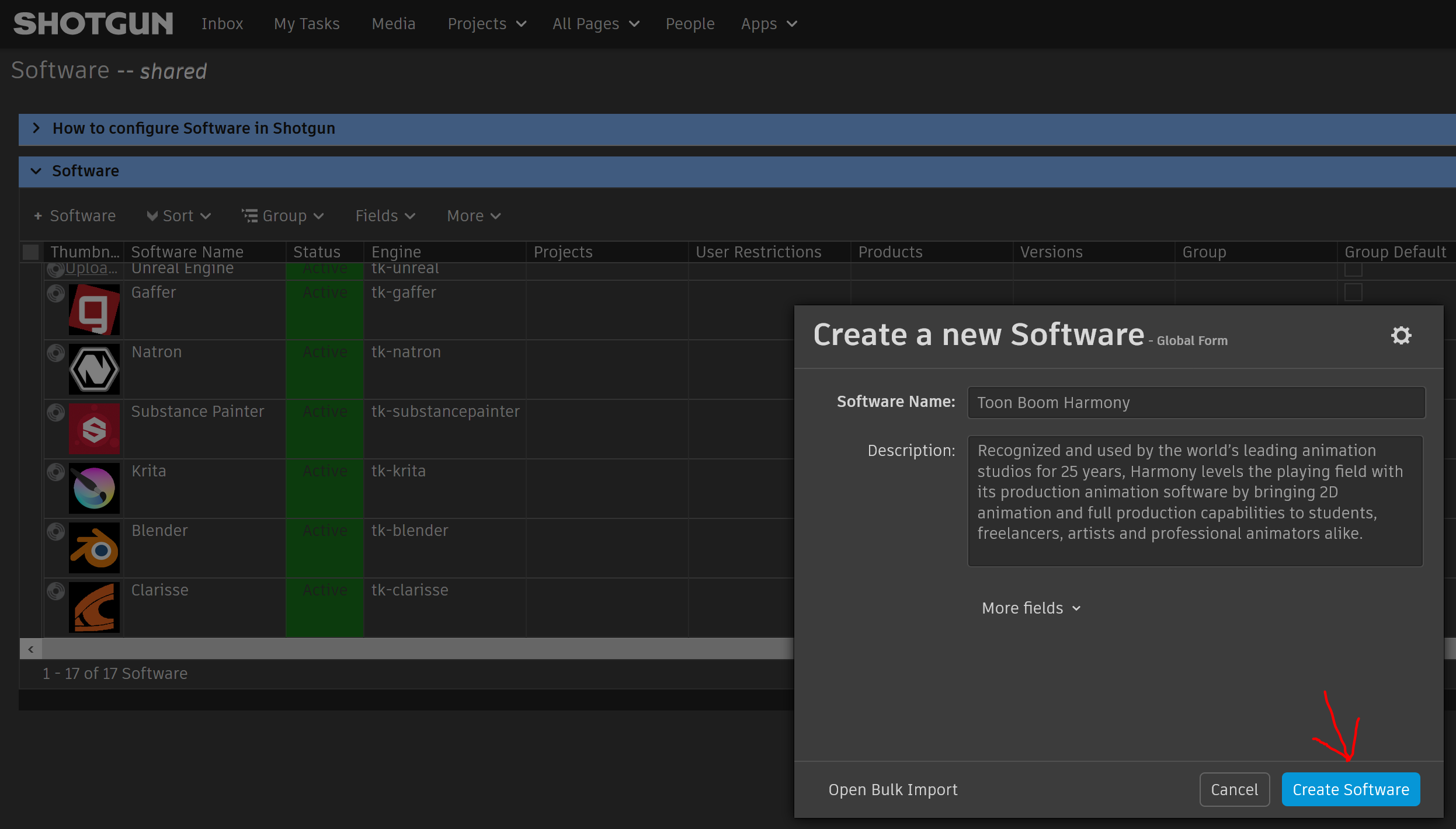
Task: Expand the More fields section
Action: point(1030,608)
